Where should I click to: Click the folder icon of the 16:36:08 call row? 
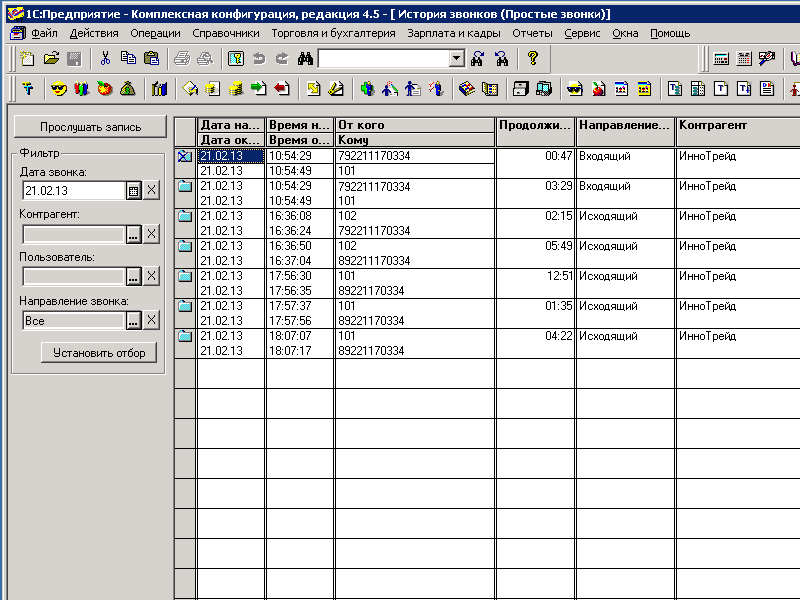click(185, 216)
